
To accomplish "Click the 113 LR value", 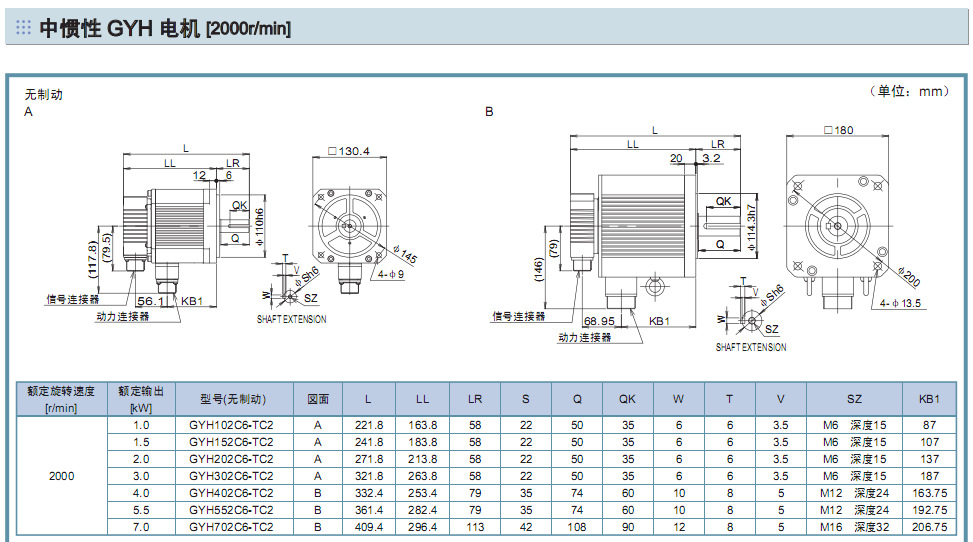I will (x=475, y=527).
